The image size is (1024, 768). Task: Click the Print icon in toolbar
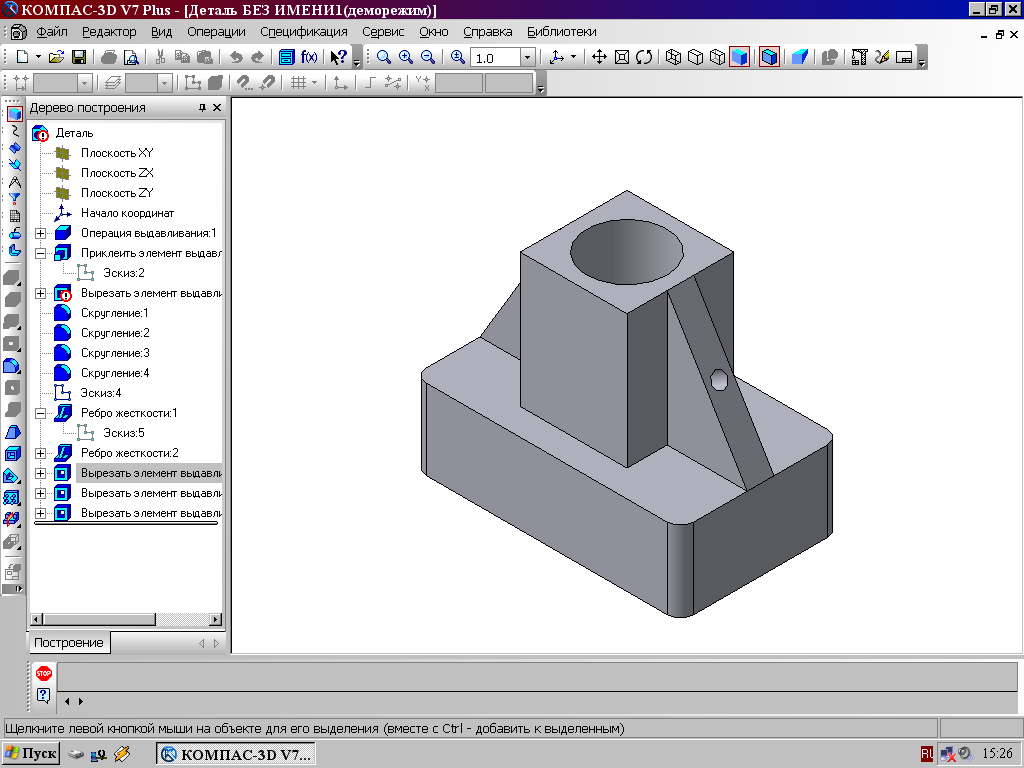pyautogui.click(x=109, y=58)
